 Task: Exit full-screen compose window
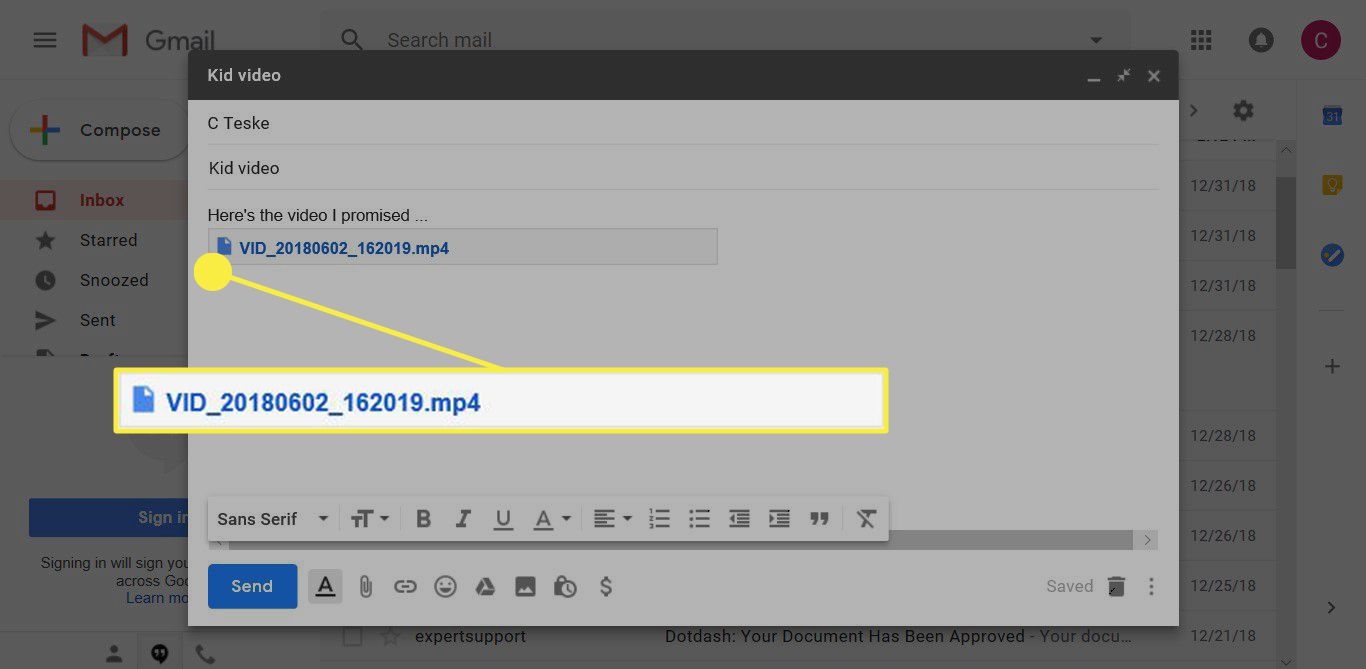point(1124,75)
